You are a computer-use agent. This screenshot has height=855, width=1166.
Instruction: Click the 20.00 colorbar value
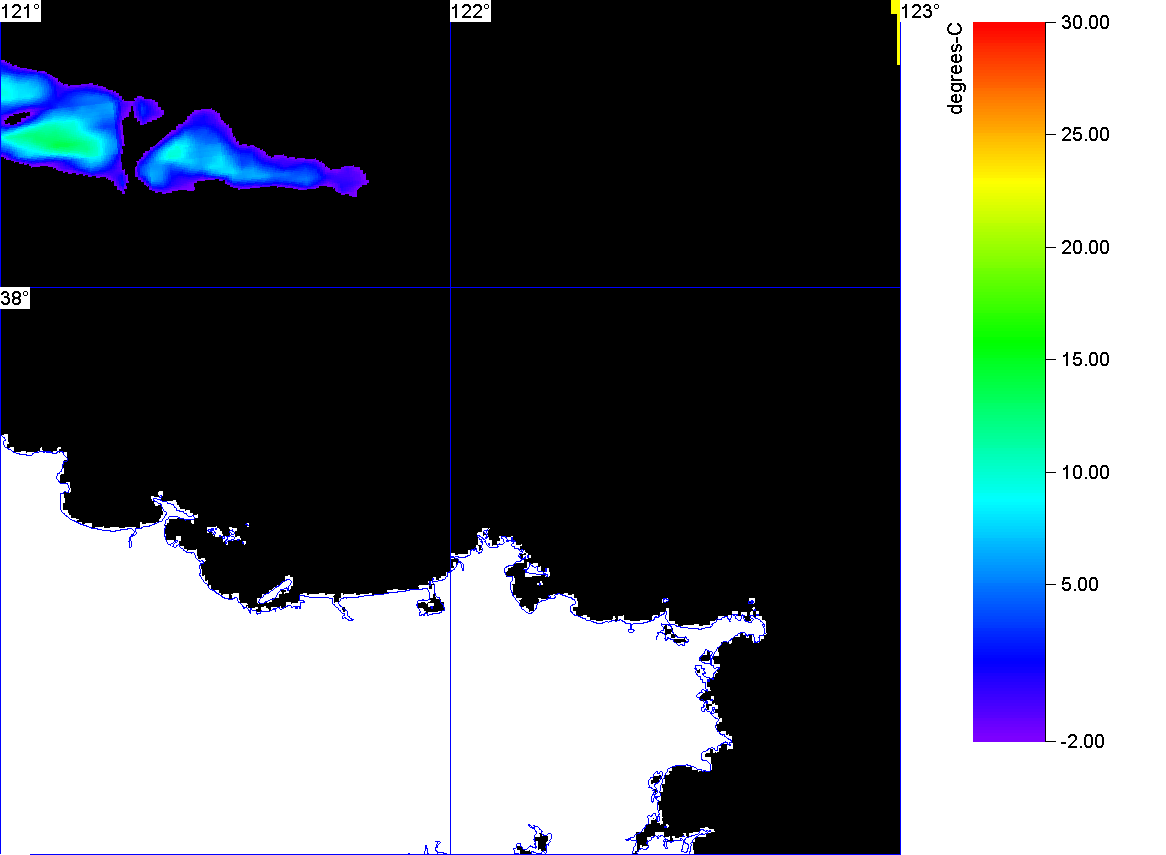click(x=1085, y=248)
